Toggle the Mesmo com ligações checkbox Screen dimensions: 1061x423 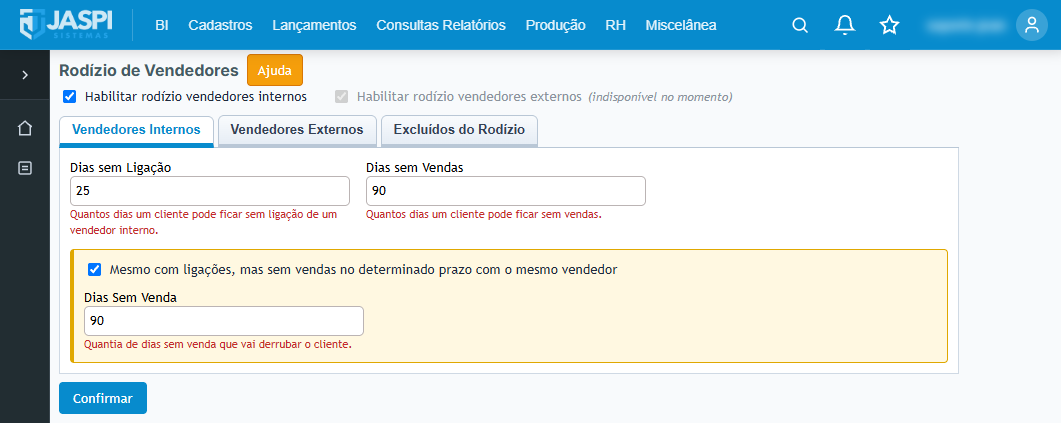coord(95,269)
